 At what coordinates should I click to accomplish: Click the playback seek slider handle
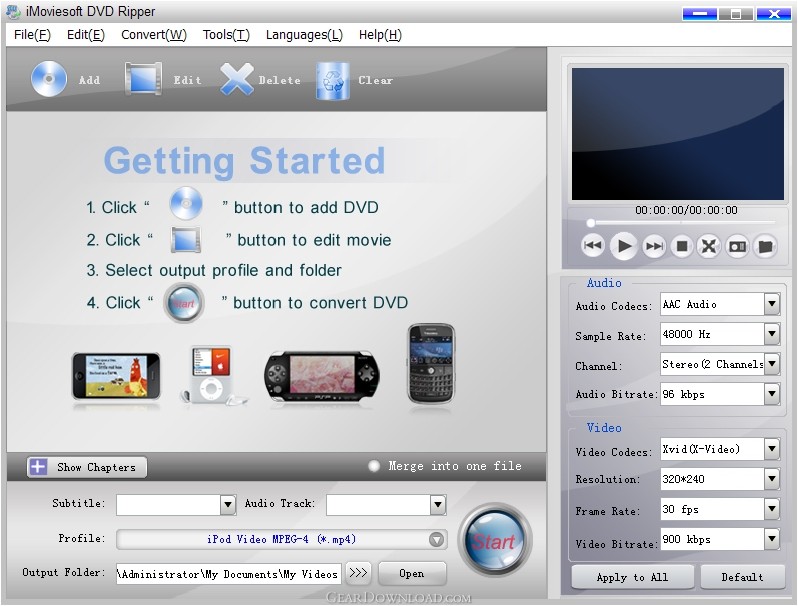(x=590, y=223)
